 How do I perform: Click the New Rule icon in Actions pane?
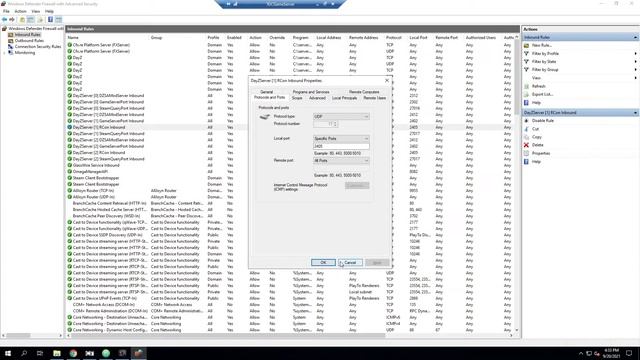click(527, 45)
